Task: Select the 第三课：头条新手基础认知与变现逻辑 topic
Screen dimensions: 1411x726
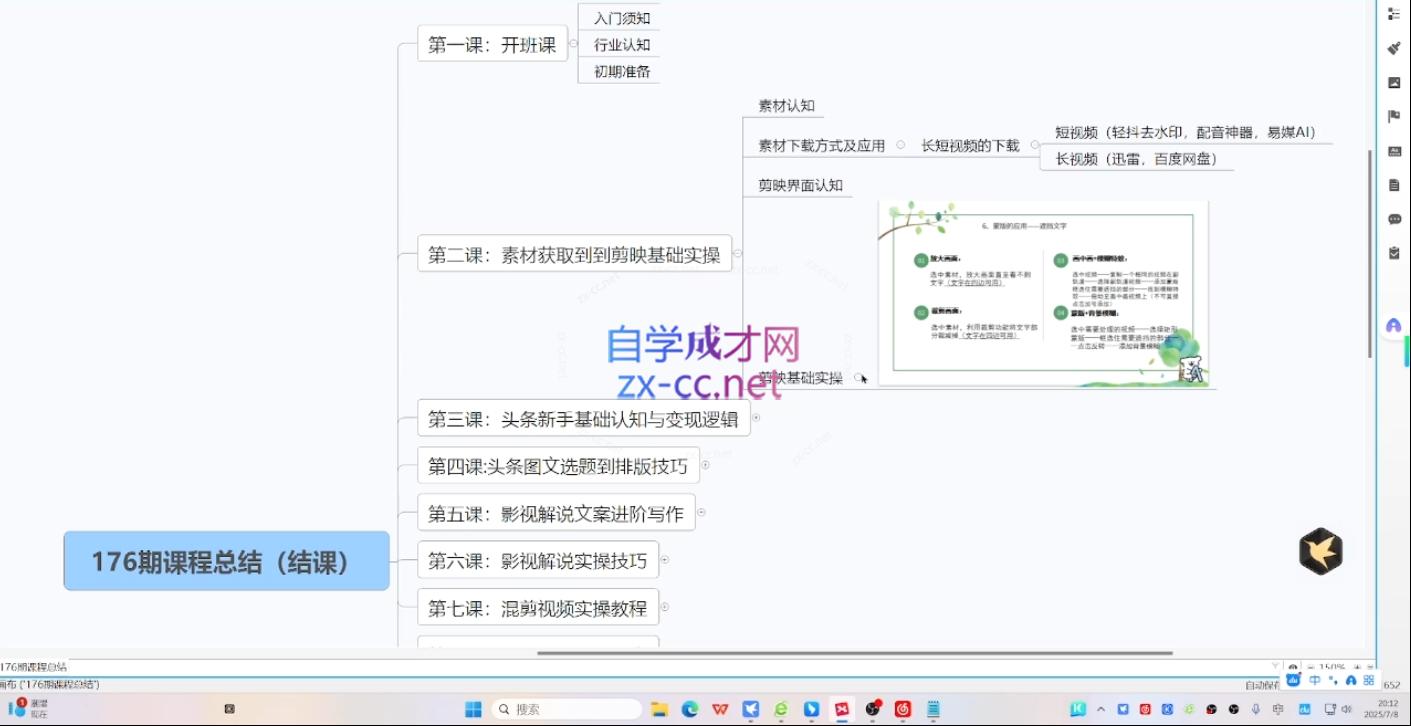Action: pyautogui.click(x=583, y=418)
